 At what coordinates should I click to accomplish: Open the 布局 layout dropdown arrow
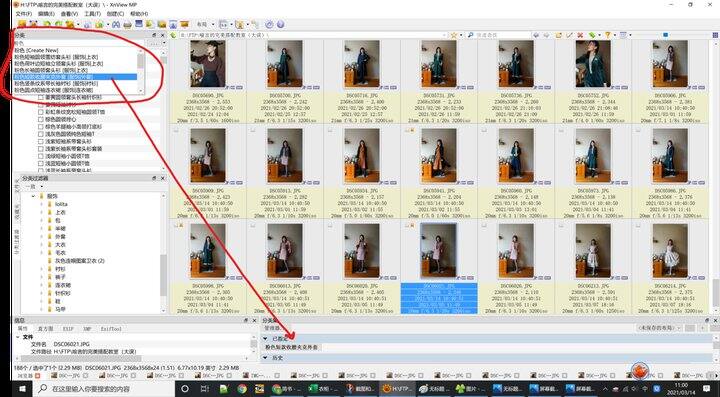tap(213, 24)
